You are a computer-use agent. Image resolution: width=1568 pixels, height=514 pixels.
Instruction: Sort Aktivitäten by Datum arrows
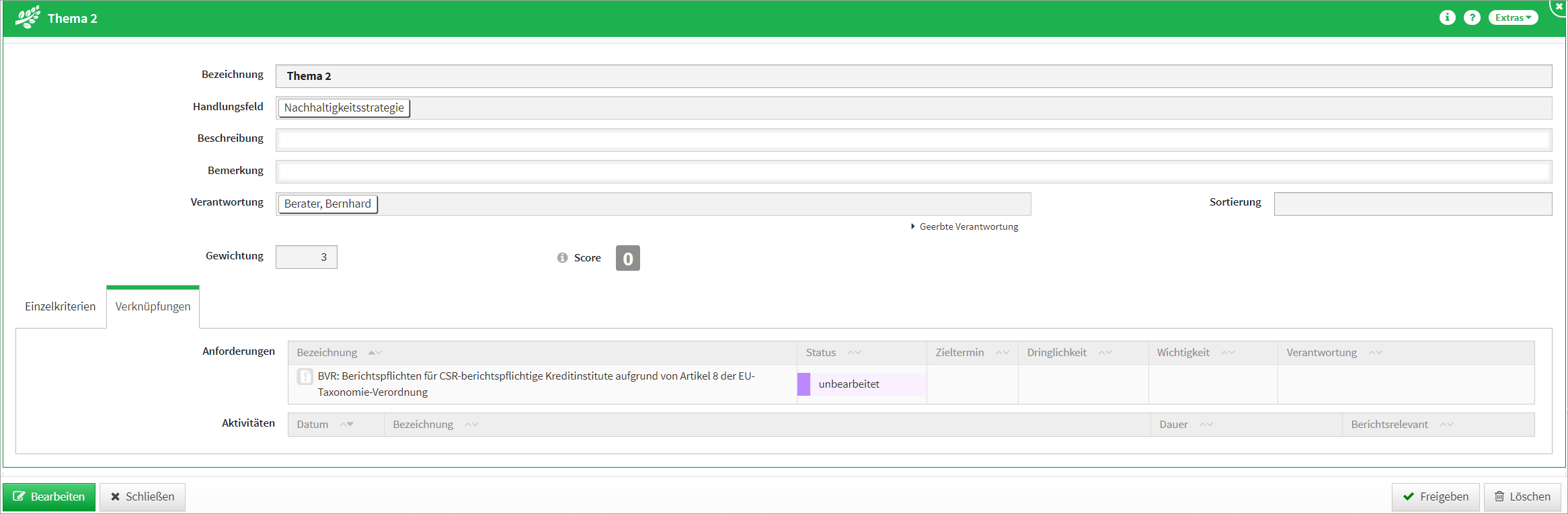click(346, 425)
